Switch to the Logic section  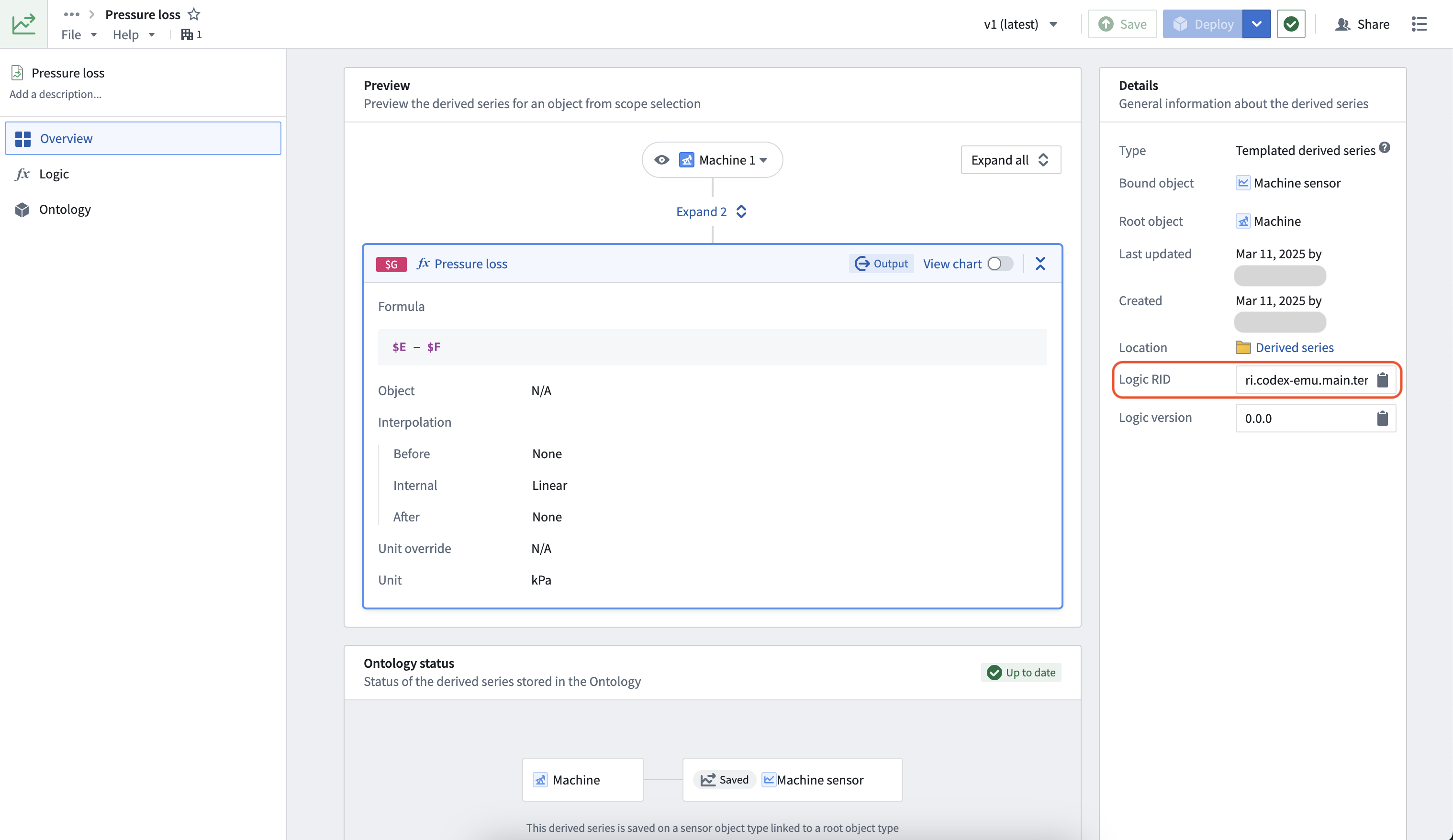click(x=143, y=174)
